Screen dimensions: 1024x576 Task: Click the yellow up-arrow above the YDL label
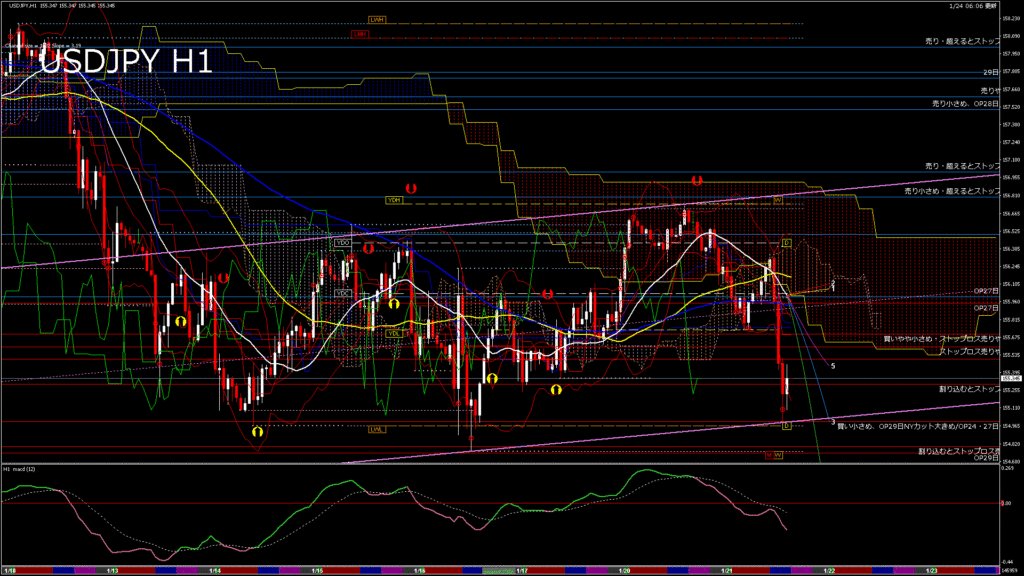[x=394, y=304]
